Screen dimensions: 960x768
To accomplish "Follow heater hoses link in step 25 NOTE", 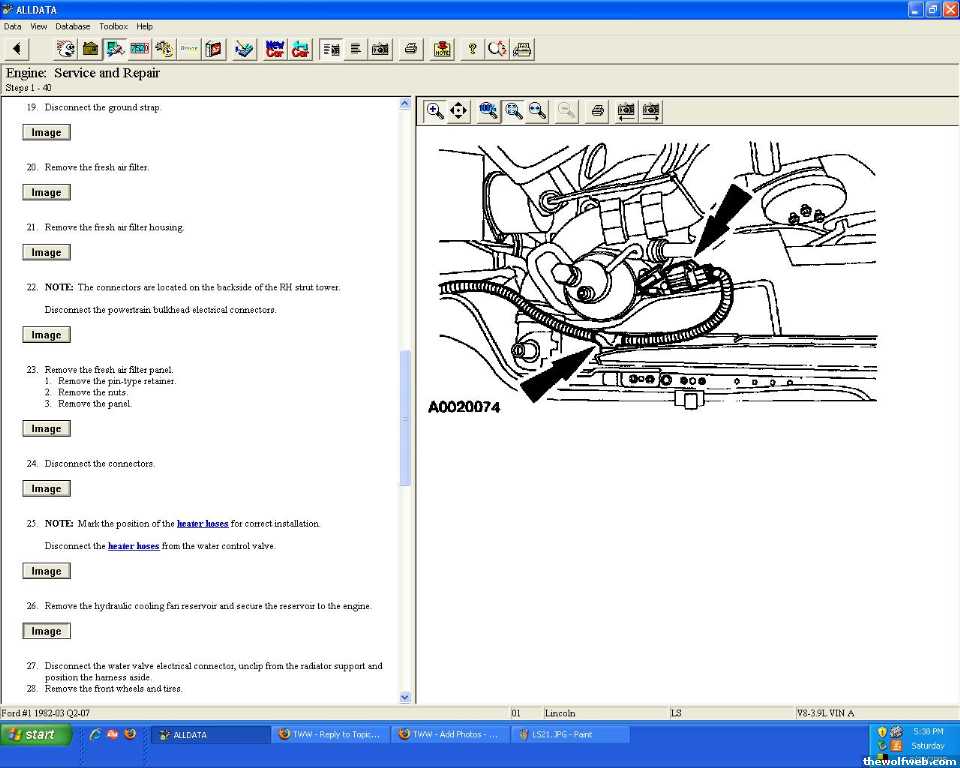I will point(202,523).
